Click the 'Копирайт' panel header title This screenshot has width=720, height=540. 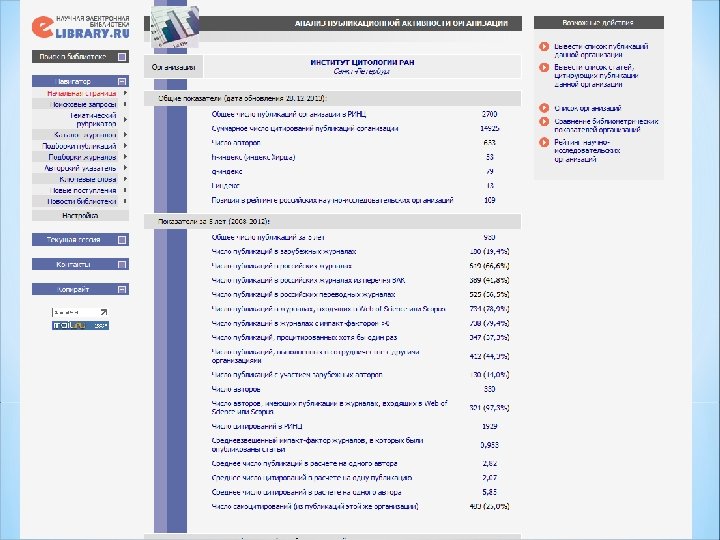(73, 289)
